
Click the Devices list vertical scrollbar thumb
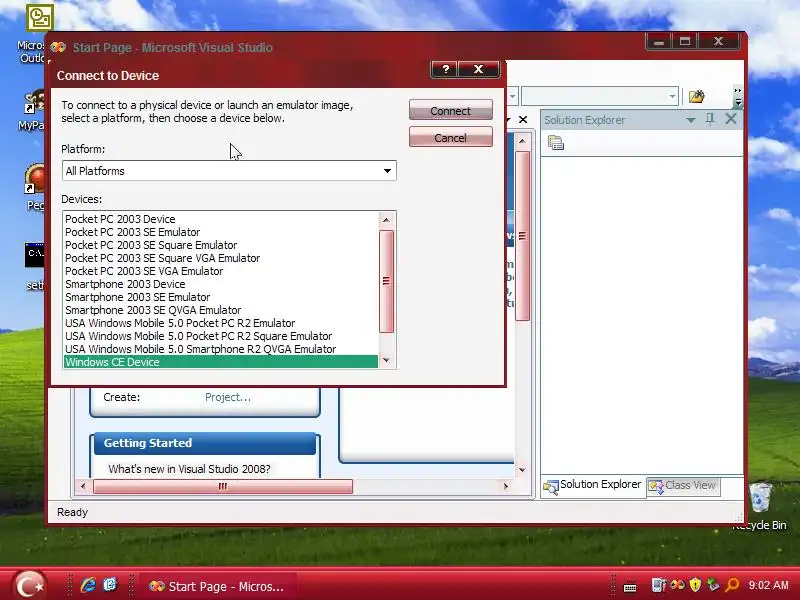point(386,281)
